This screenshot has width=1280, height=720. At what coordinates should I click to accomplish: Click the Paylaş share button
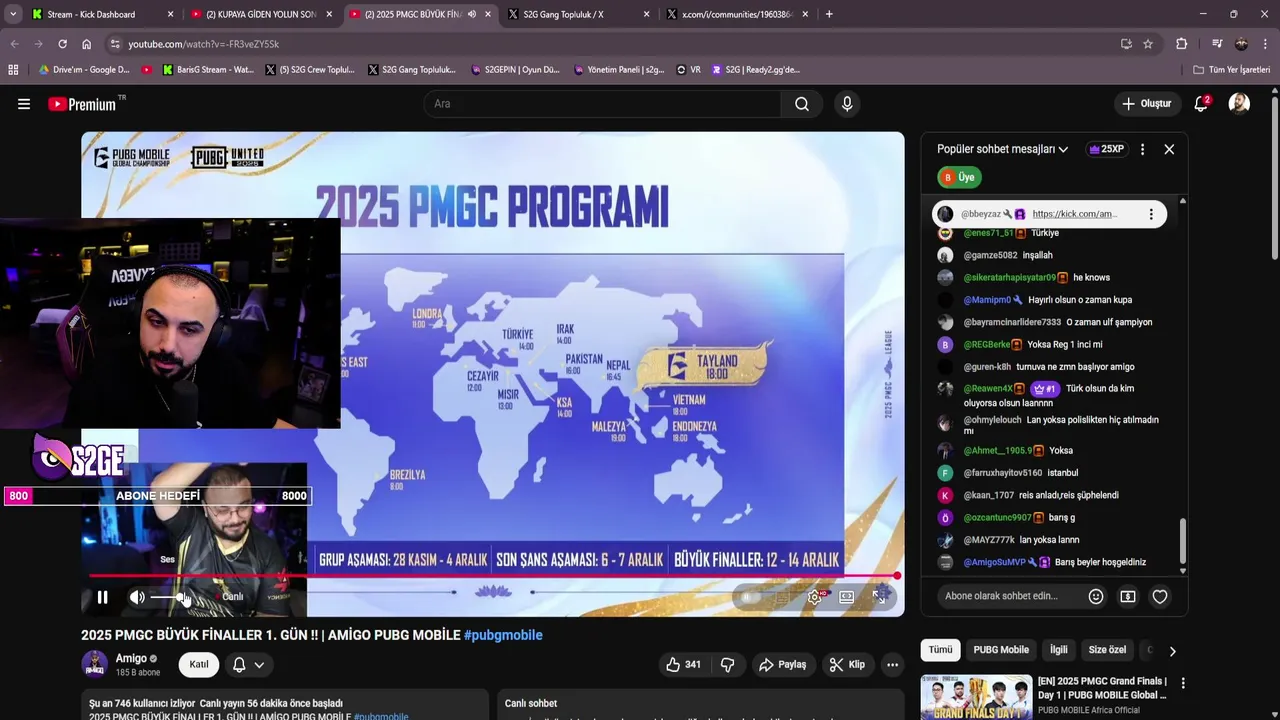(782, 664)
